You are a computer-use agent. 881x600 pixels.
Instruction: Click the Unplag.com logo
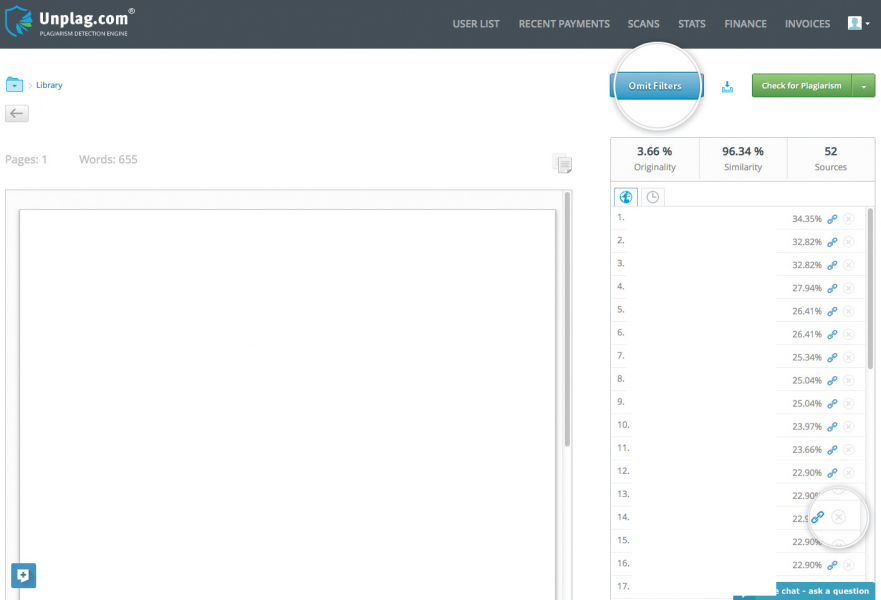point(70,23)
